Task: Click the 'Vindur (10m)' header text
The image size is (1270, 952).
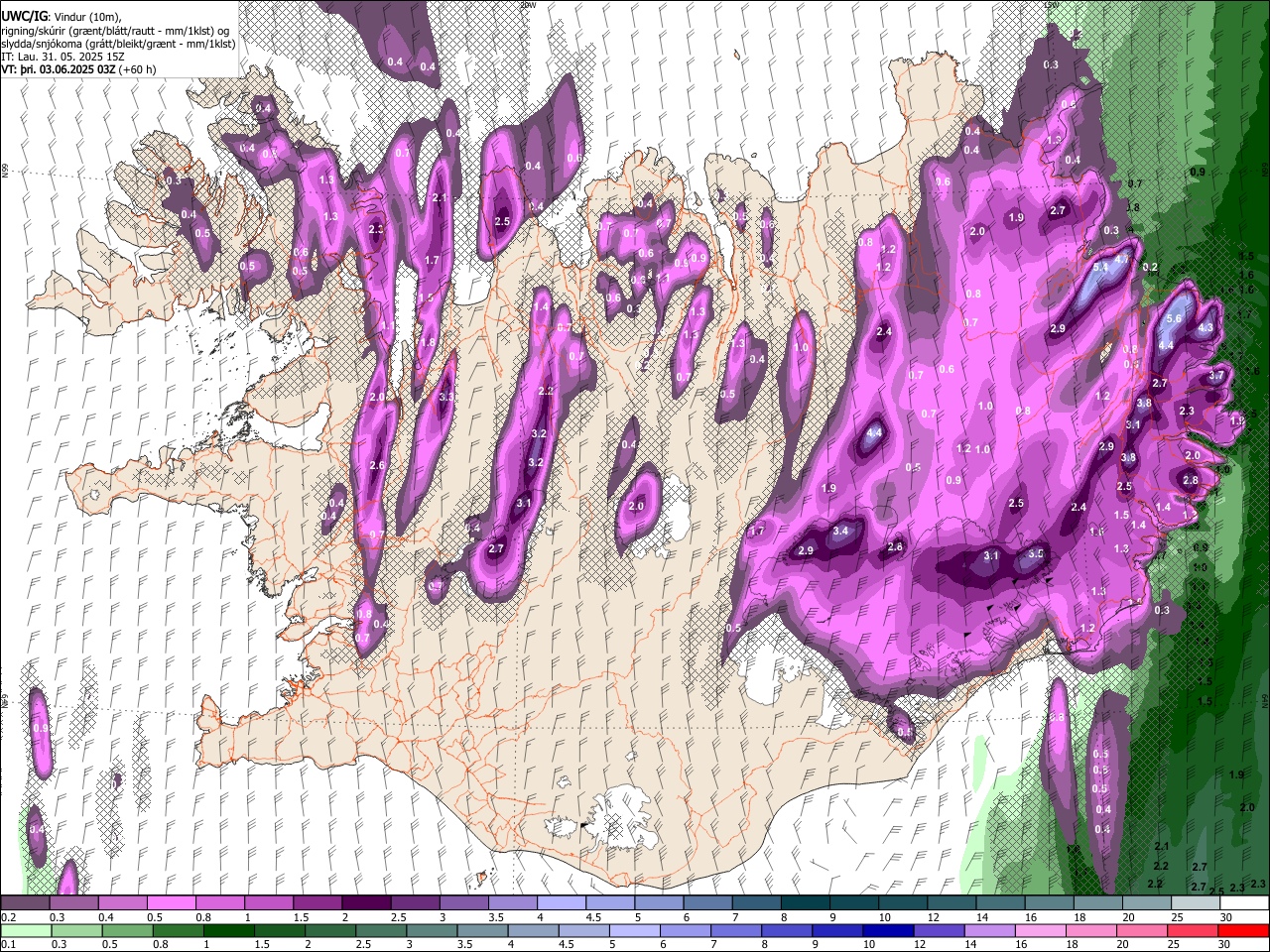Action: point(88,17)
